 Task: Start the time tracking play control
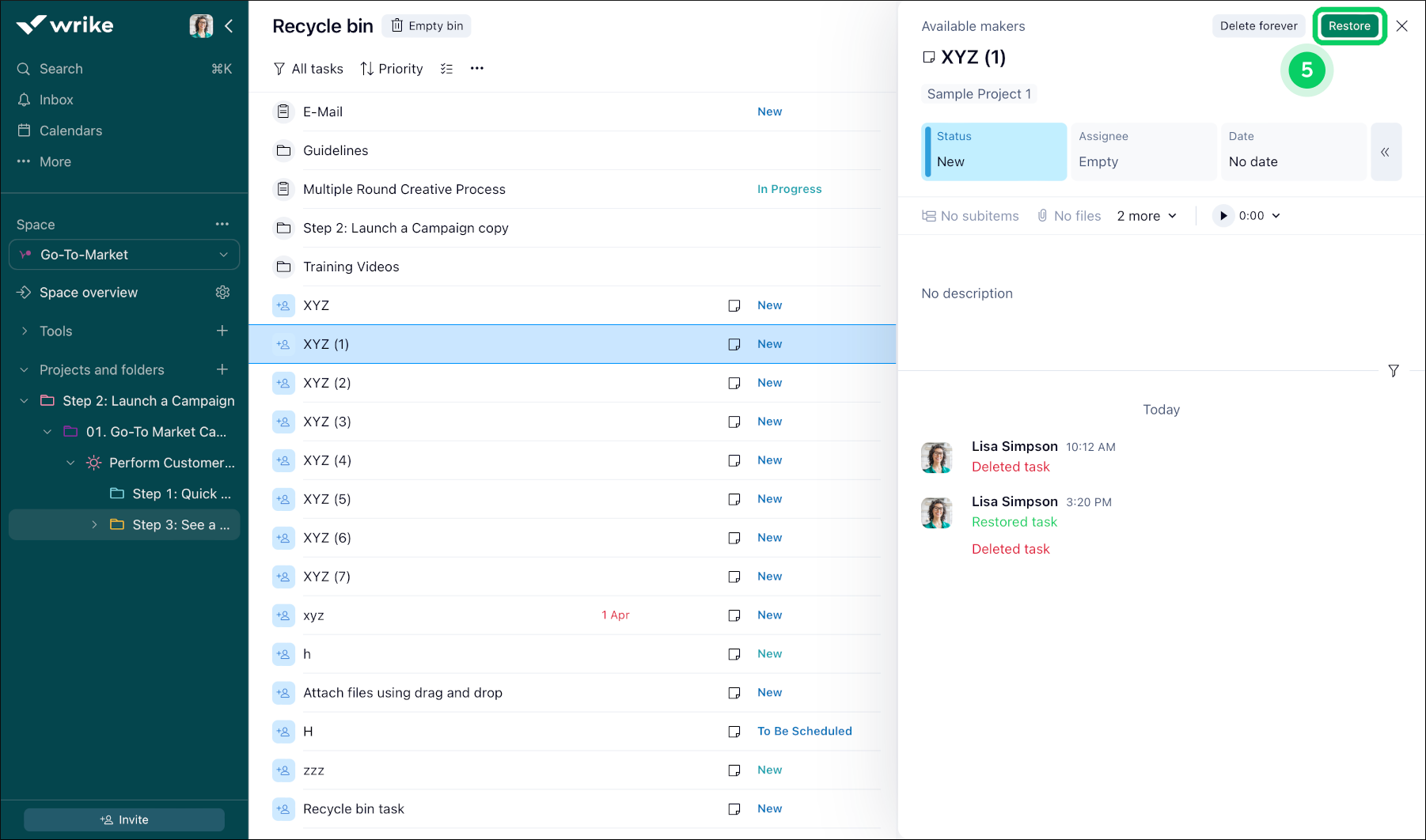pos(1223,215)
